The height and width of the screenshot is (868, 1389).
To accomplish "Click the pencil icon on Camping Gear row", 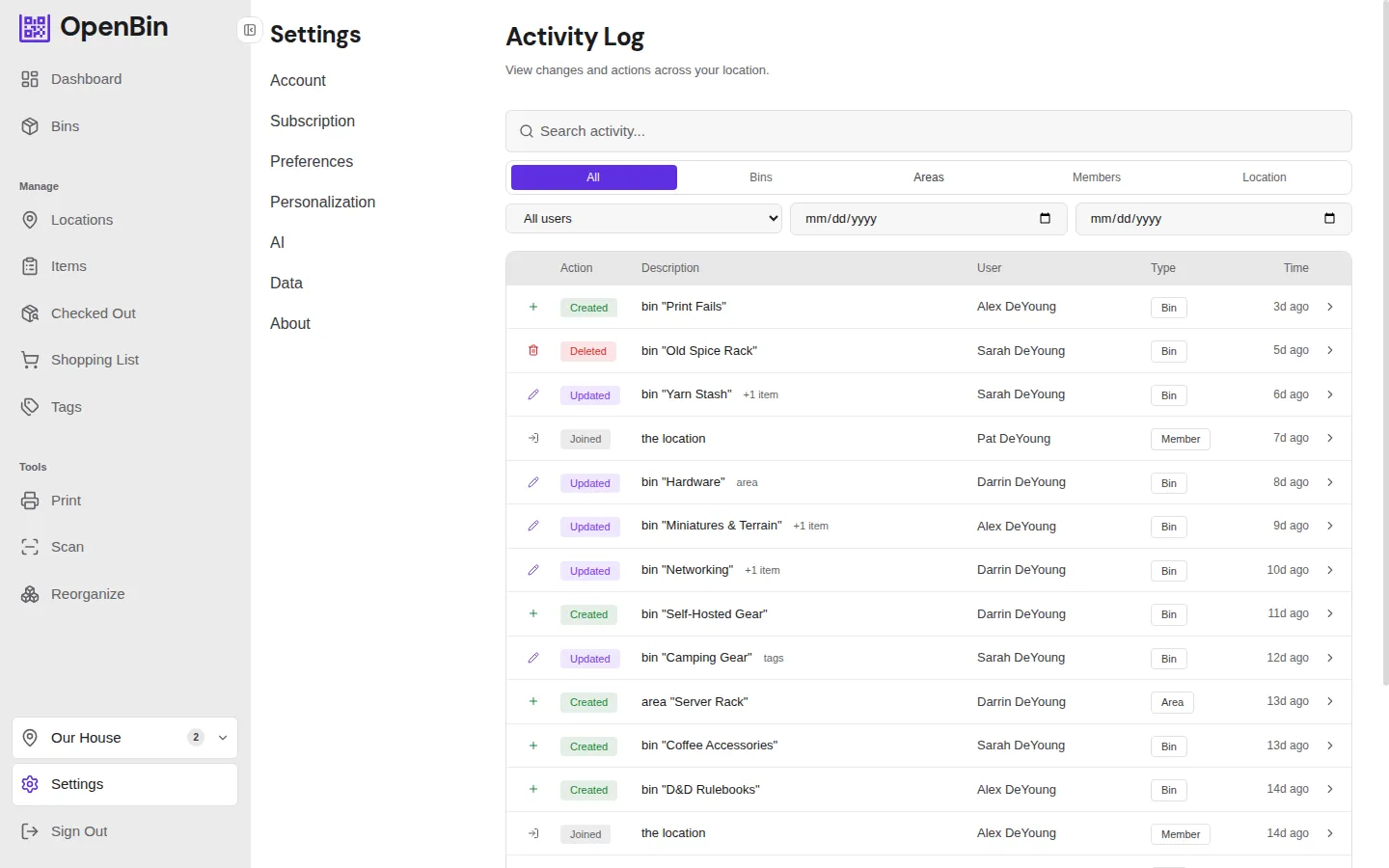I will [533, 658].
